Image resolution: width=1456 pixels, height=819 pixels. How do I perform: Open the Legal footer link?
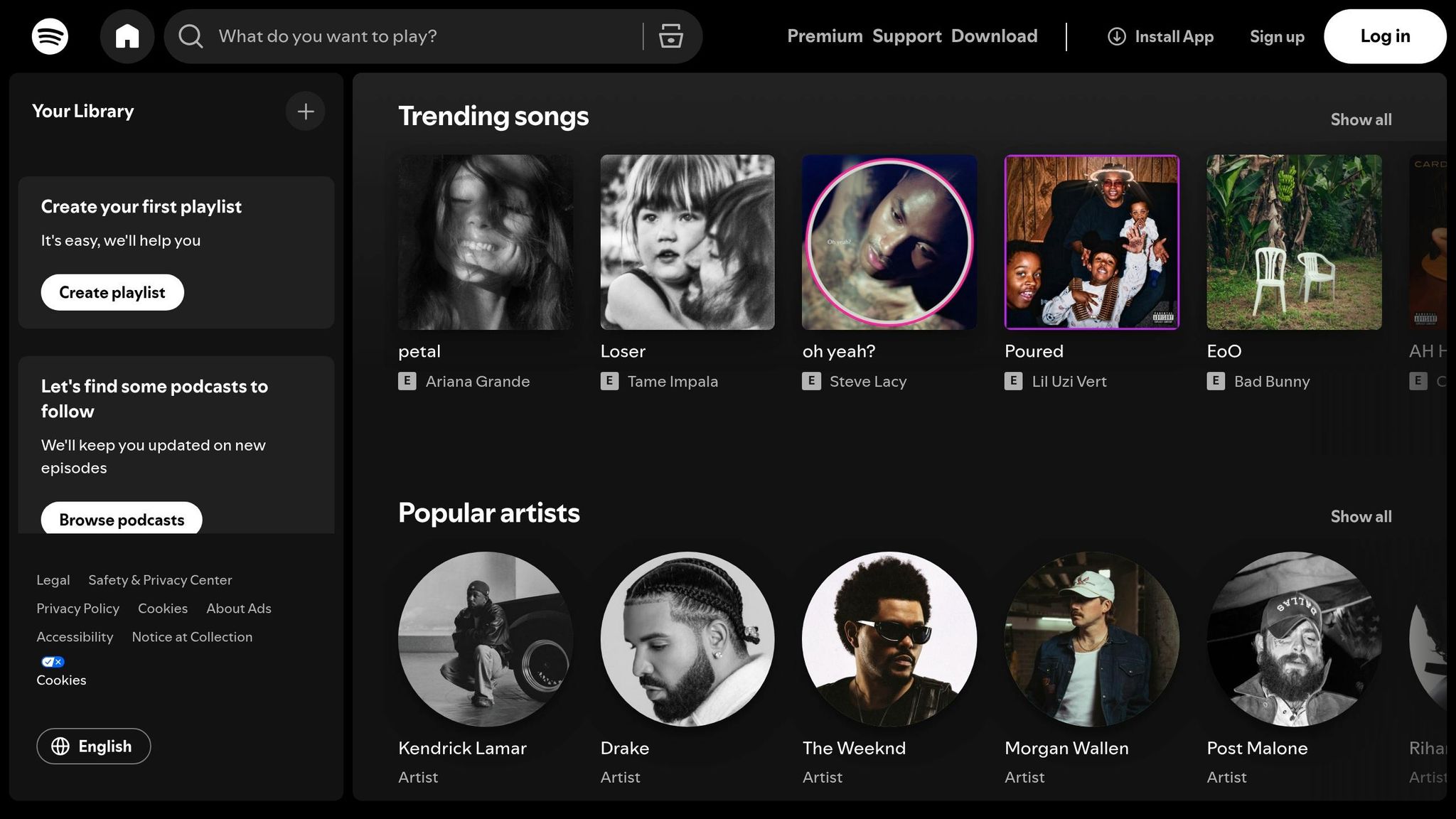click(x=53, y=580)
